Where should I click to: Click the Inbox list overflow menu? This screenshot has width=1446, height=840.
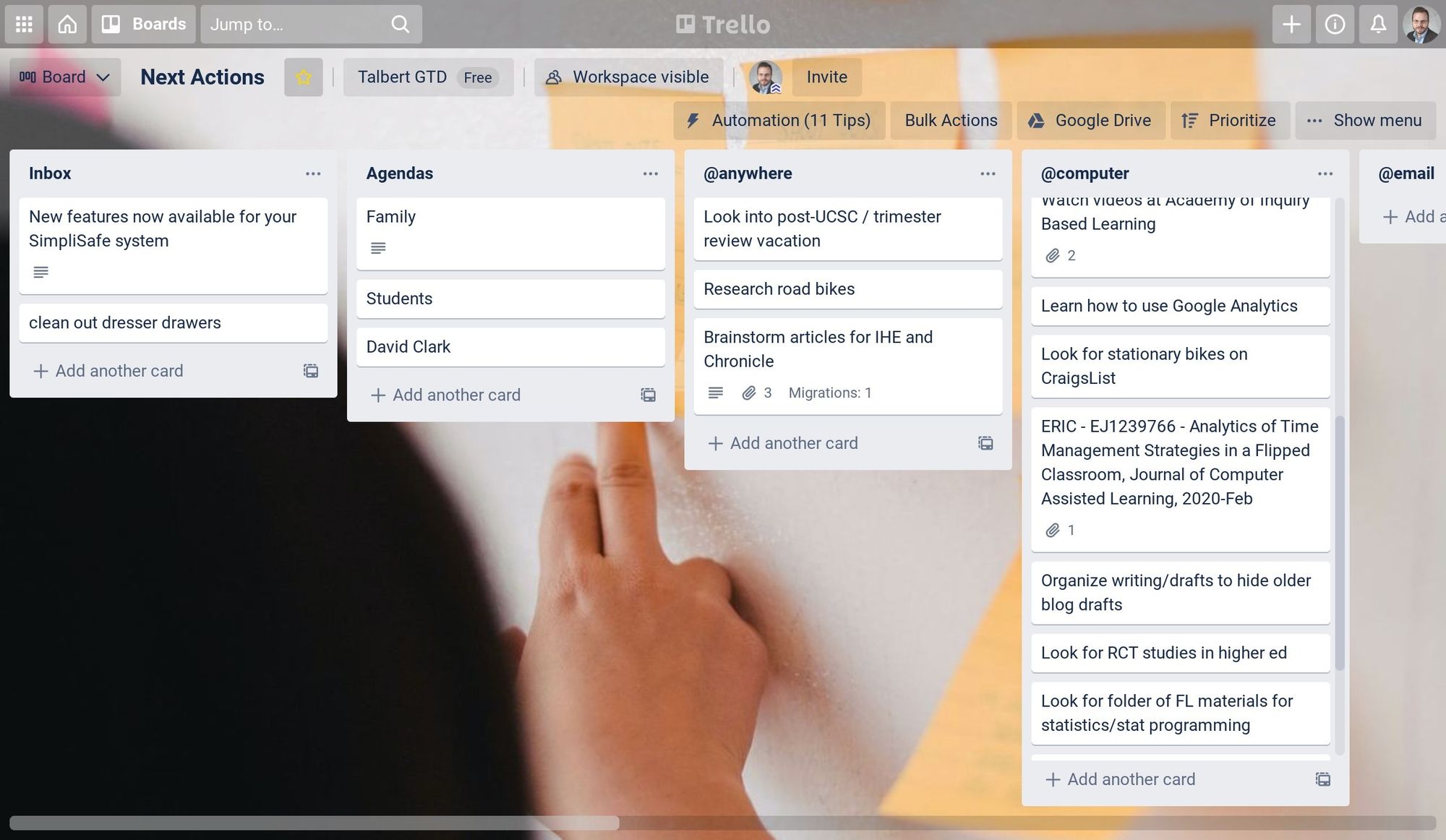point(313,173)
